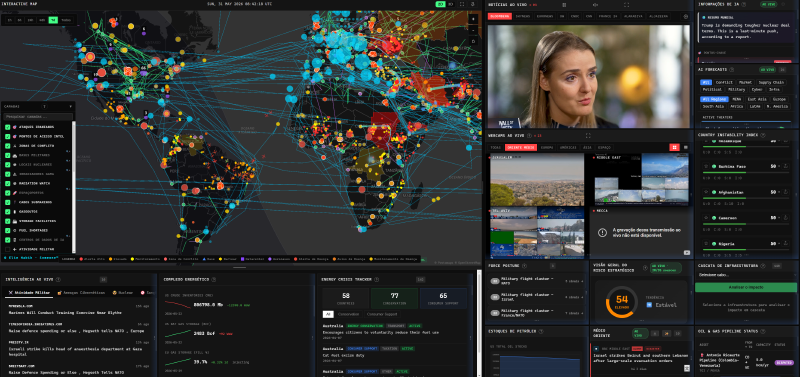Switch map to 3D mode

[451, 4]
